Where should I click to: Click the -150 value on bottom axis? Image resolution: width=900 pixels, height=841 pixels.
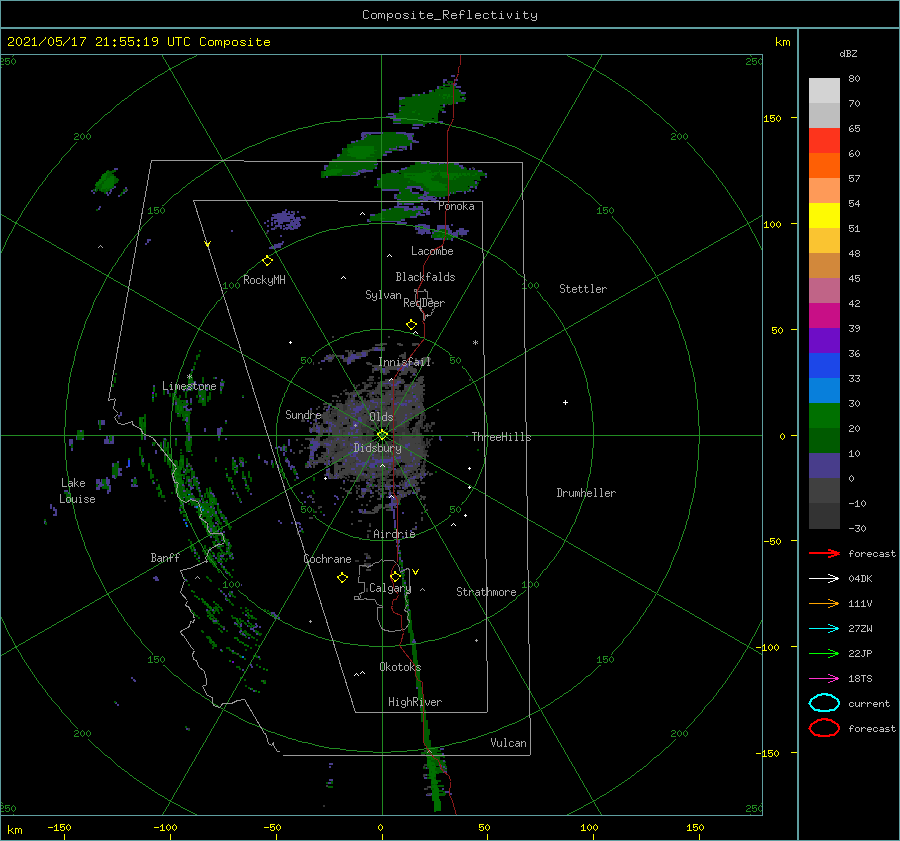(x=59, y=827)
